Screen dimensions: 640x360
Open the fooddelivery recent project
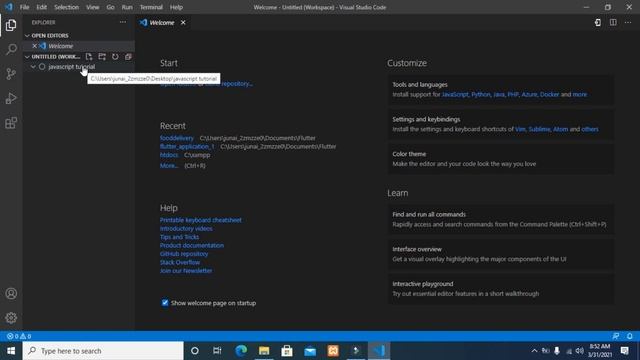(177, 138)
